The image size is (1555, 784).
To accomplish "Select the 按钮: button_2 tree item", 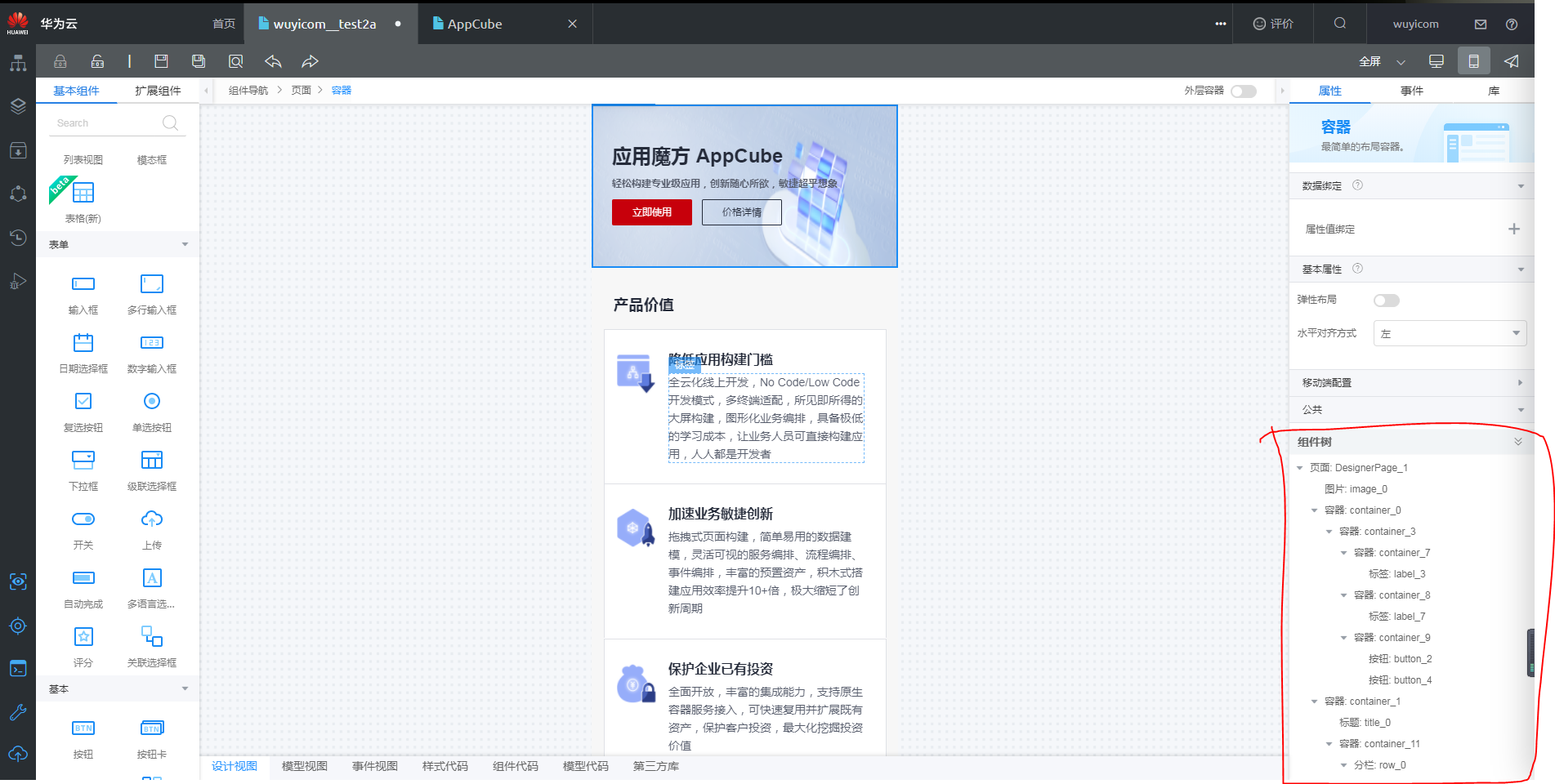I will pos(1400,659).
